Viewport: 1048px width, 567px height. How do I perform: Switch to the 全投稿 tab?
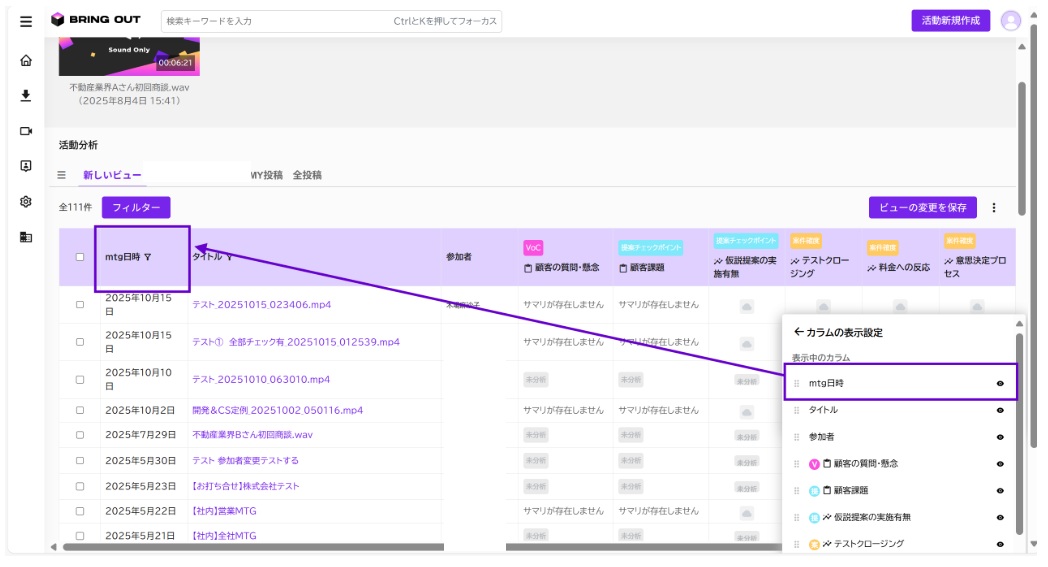[307, 175]
